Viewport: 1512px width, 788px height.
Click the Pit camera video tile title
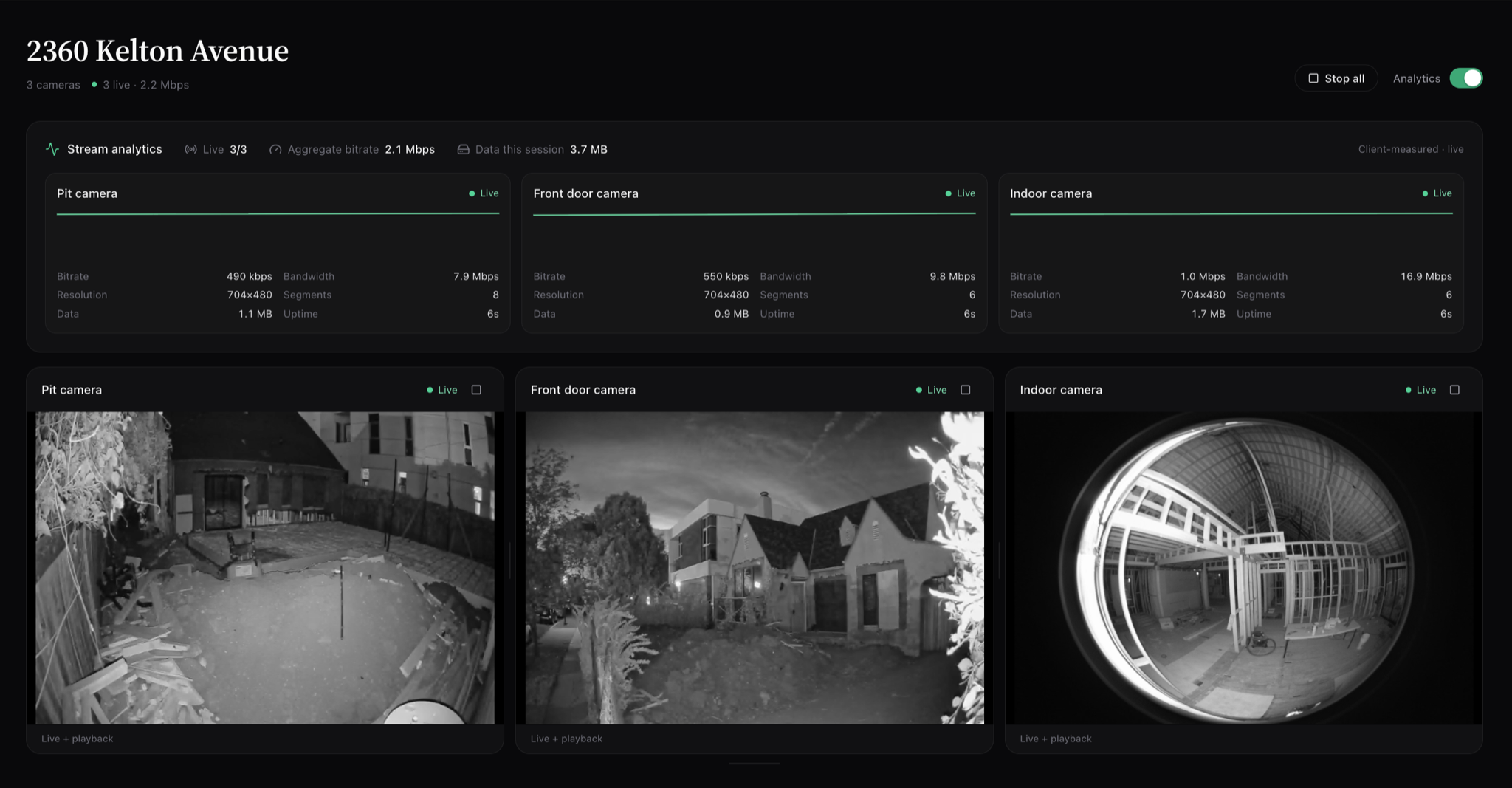coord(72,390)
